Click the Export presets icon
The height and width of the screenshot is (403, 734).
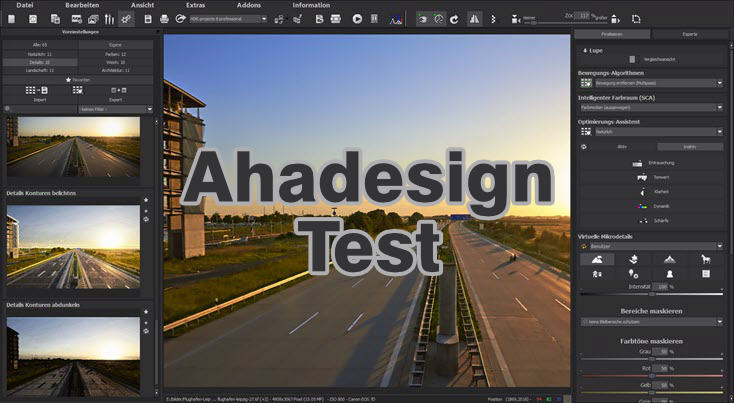[x=118, y=90]
